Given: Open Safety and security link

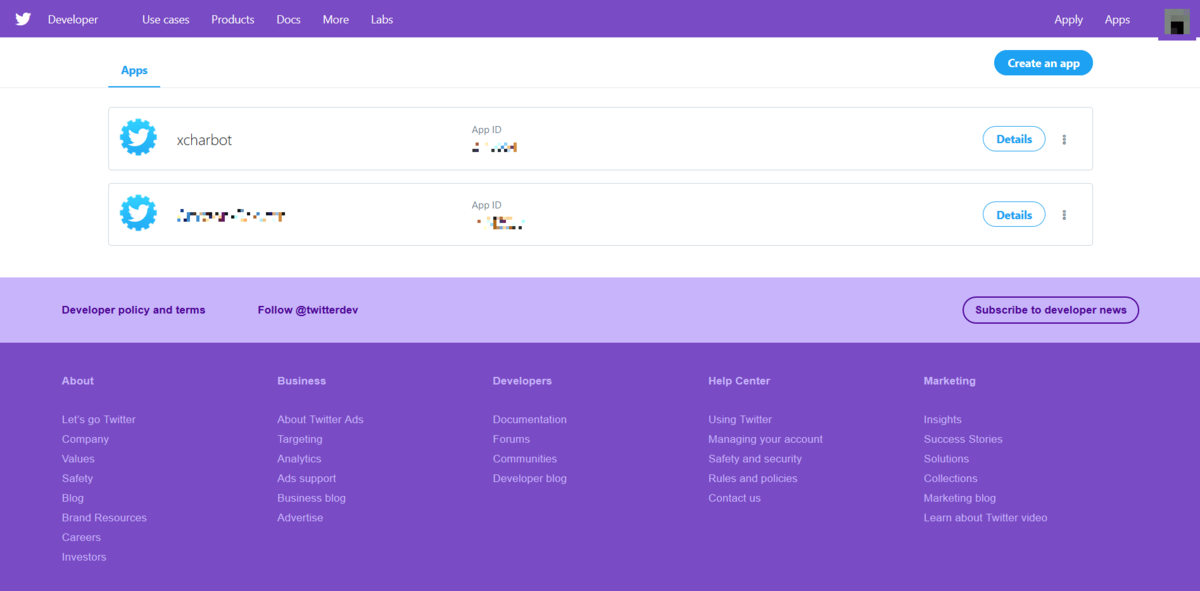Looking at the screenshot, I should (755, 459).
